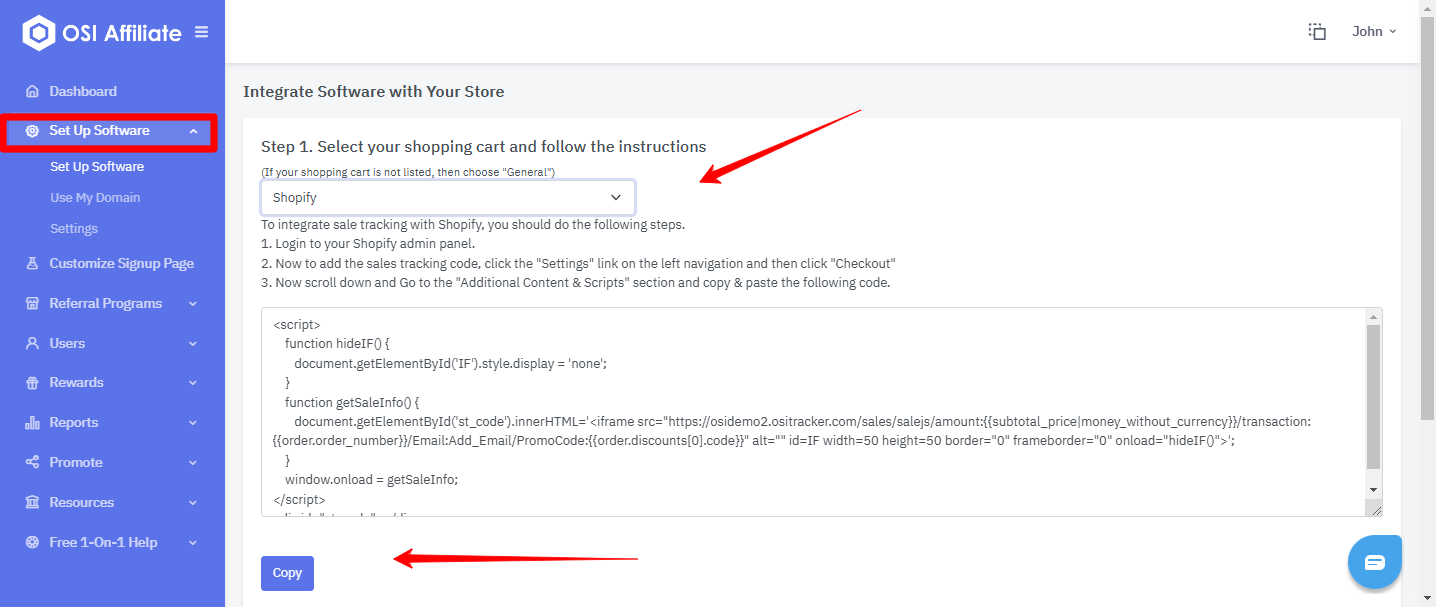Expand the Rewards menu chevron

[193, 383]
